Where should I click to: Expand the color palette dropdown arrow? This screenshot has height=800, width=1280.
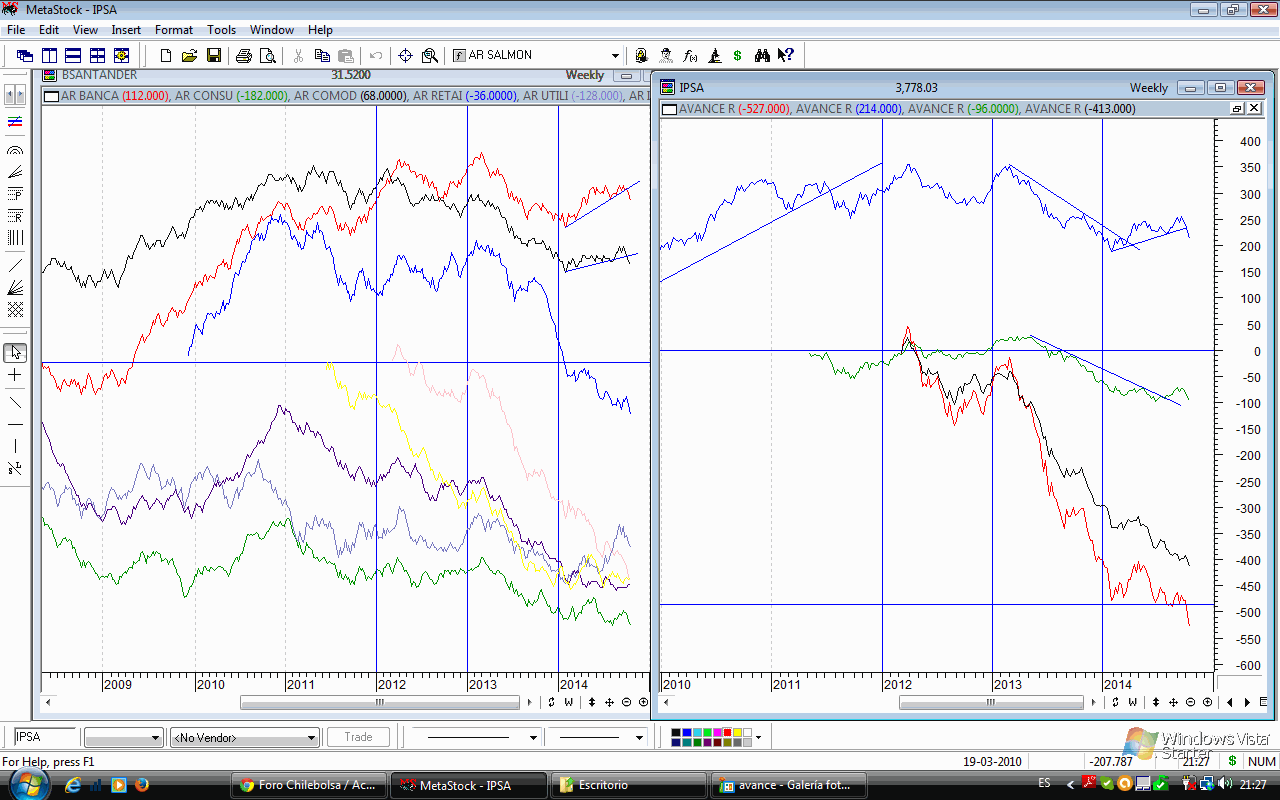pyautogui.click(x=758, y=738)
